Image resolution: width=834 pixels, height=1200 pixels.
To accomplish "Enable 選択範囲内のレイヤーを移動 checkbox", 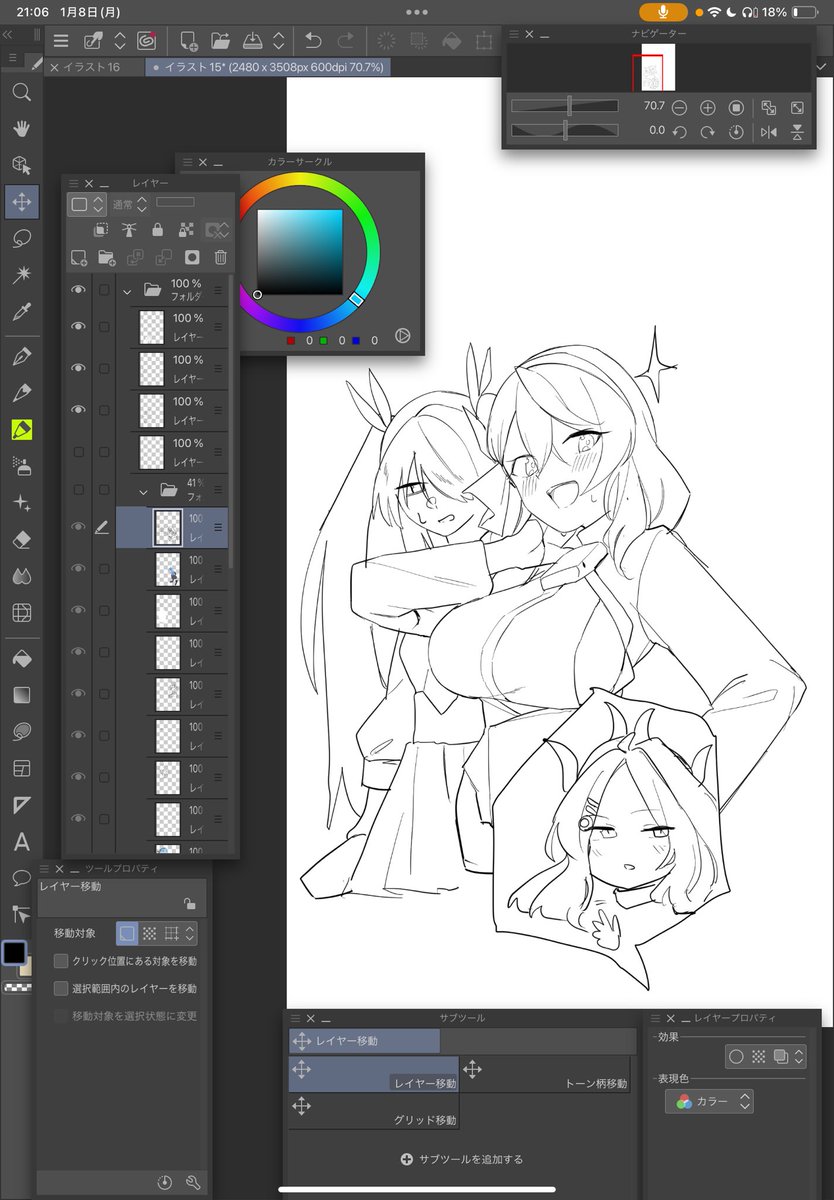I will [61, 988].
